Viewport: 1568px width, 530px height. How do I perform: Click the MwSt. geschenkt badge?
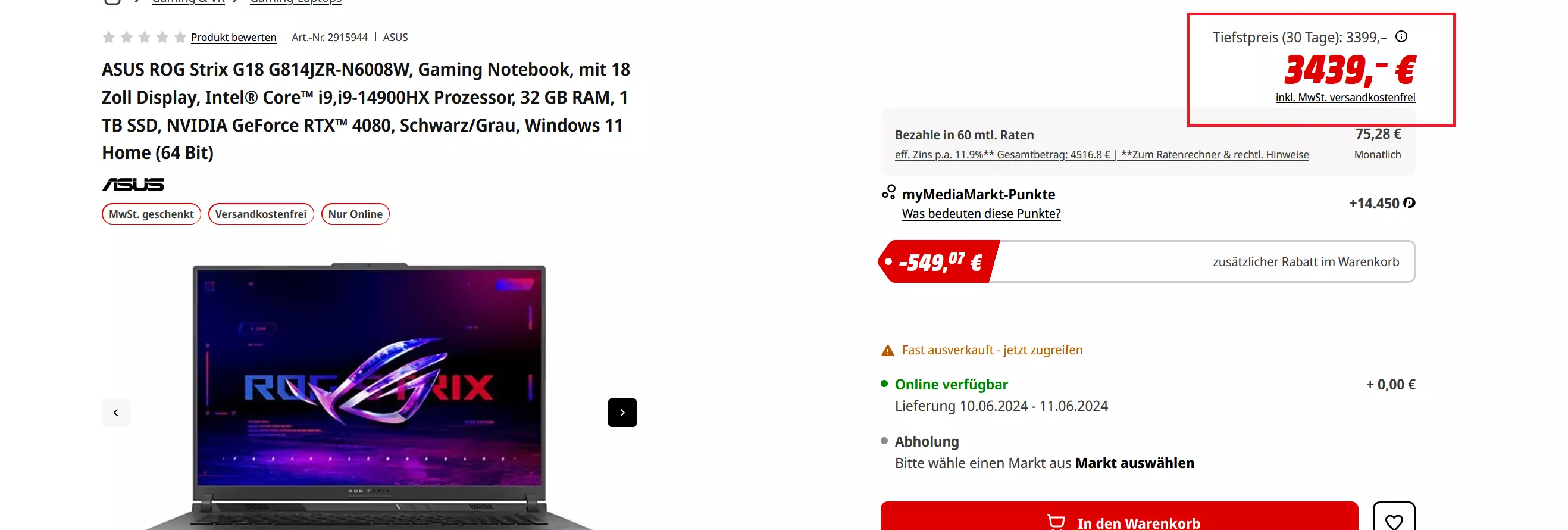coord(152,214)
